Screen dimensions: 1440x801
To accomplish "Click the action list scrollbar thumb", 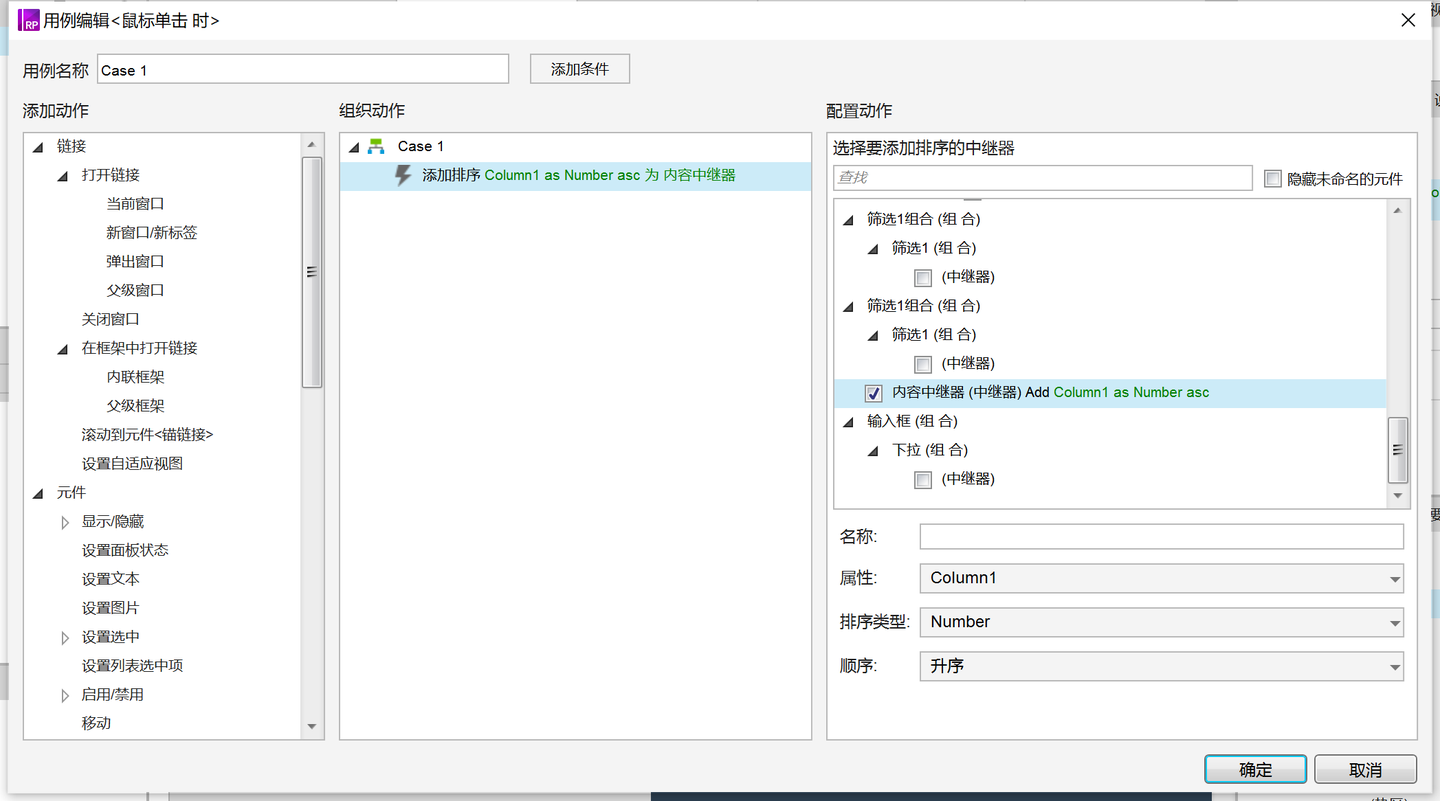I will 311,272.
